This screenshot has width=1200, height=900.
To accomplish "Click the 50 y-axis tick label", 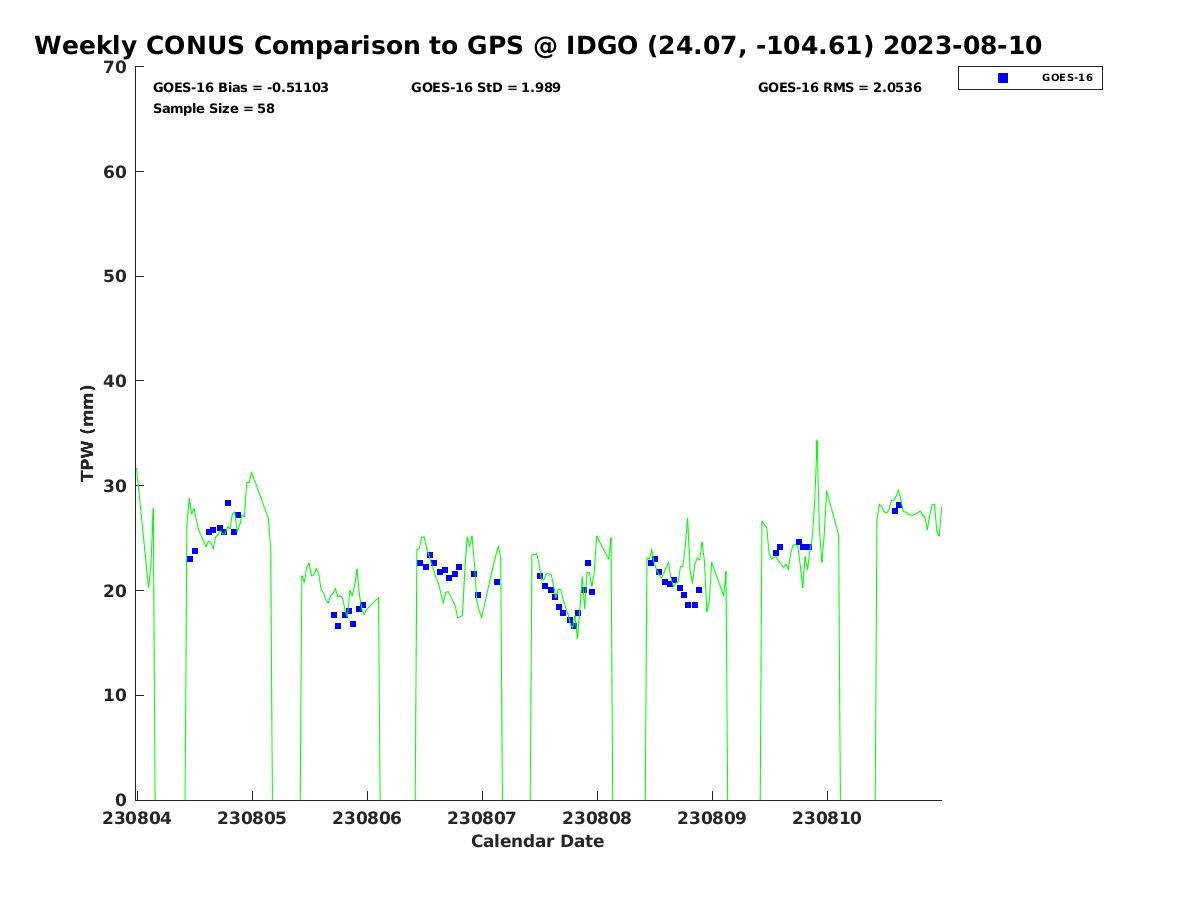I will click(116, 277).
